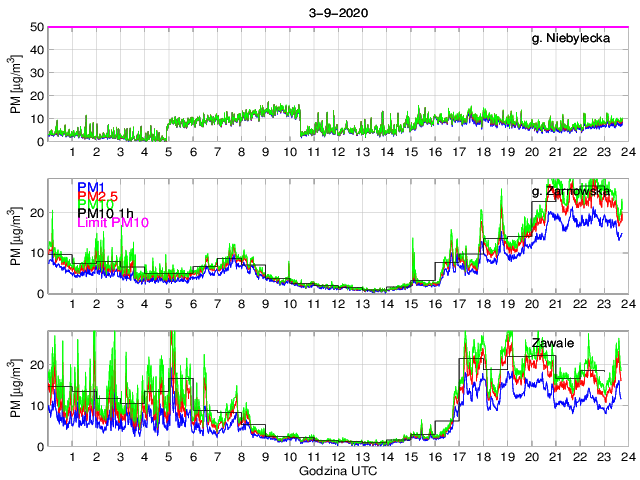Click the 50 tick on top plot's y-axis
The height and width of the screenshot is (480, 640).
click(x=36, y=27)
